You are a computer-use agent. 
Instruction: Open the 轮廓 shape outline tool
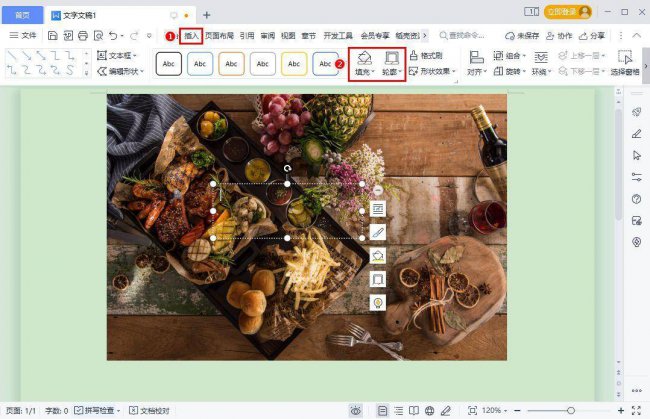391,64
